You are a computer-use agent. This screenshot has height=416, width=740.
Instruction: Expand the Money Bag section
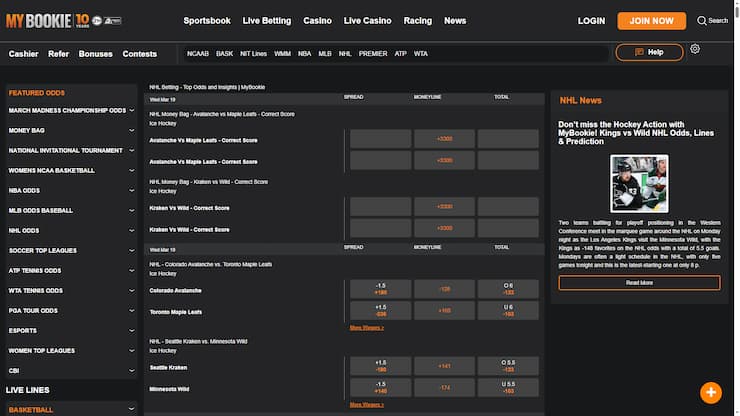pyautogui.click(x=71, y=130)
